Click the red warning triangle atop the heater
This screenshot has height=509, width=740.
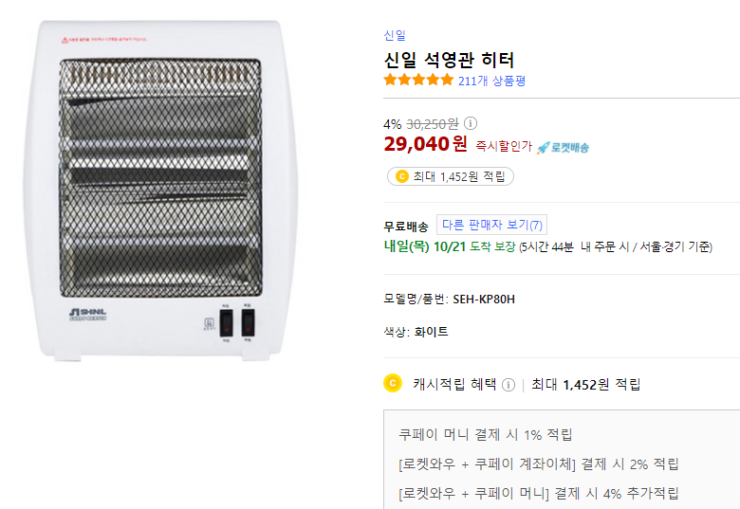67,41
